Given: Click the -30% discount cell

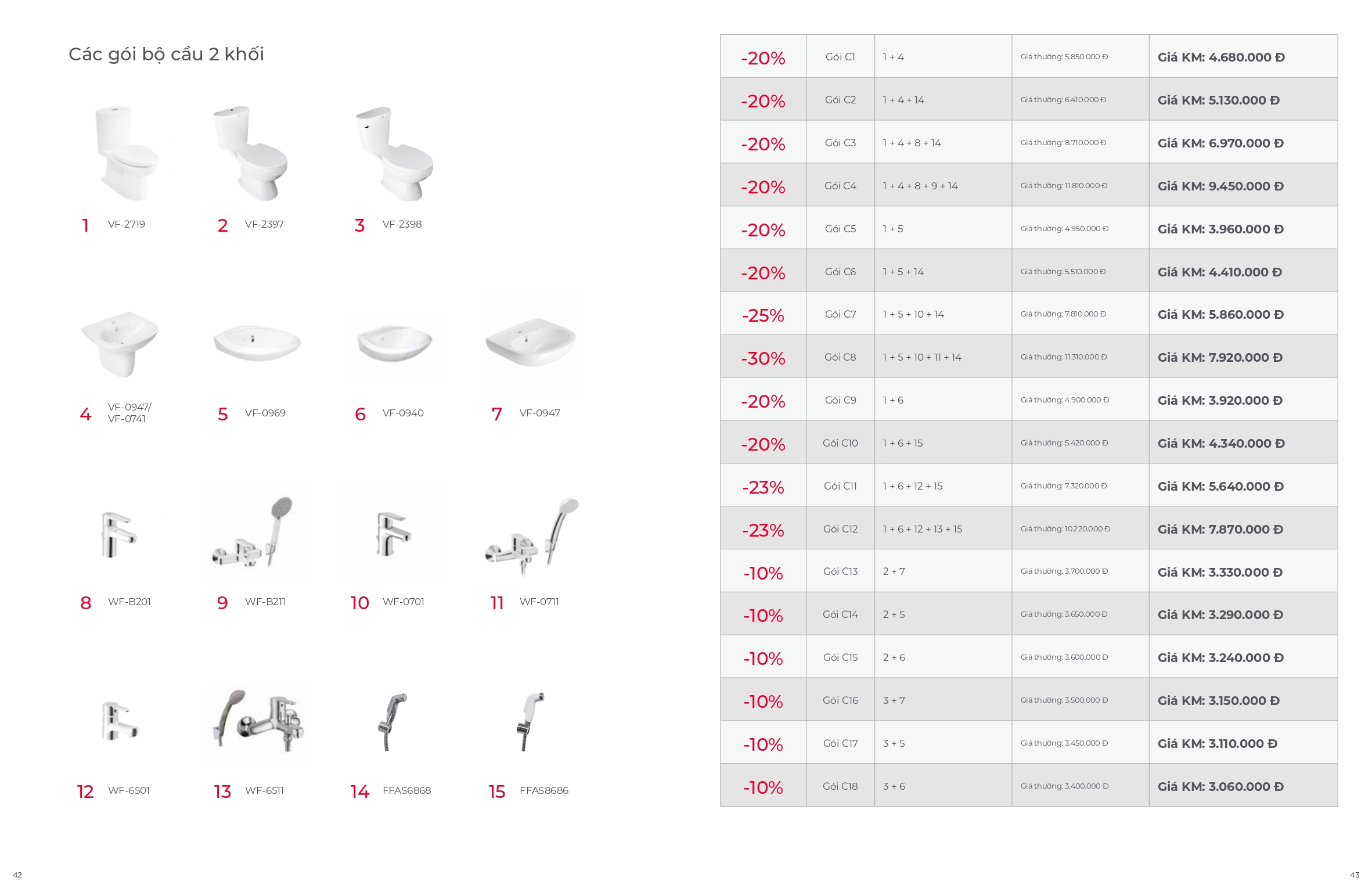Looking at the screenshot, I should (x=763, y=358).
